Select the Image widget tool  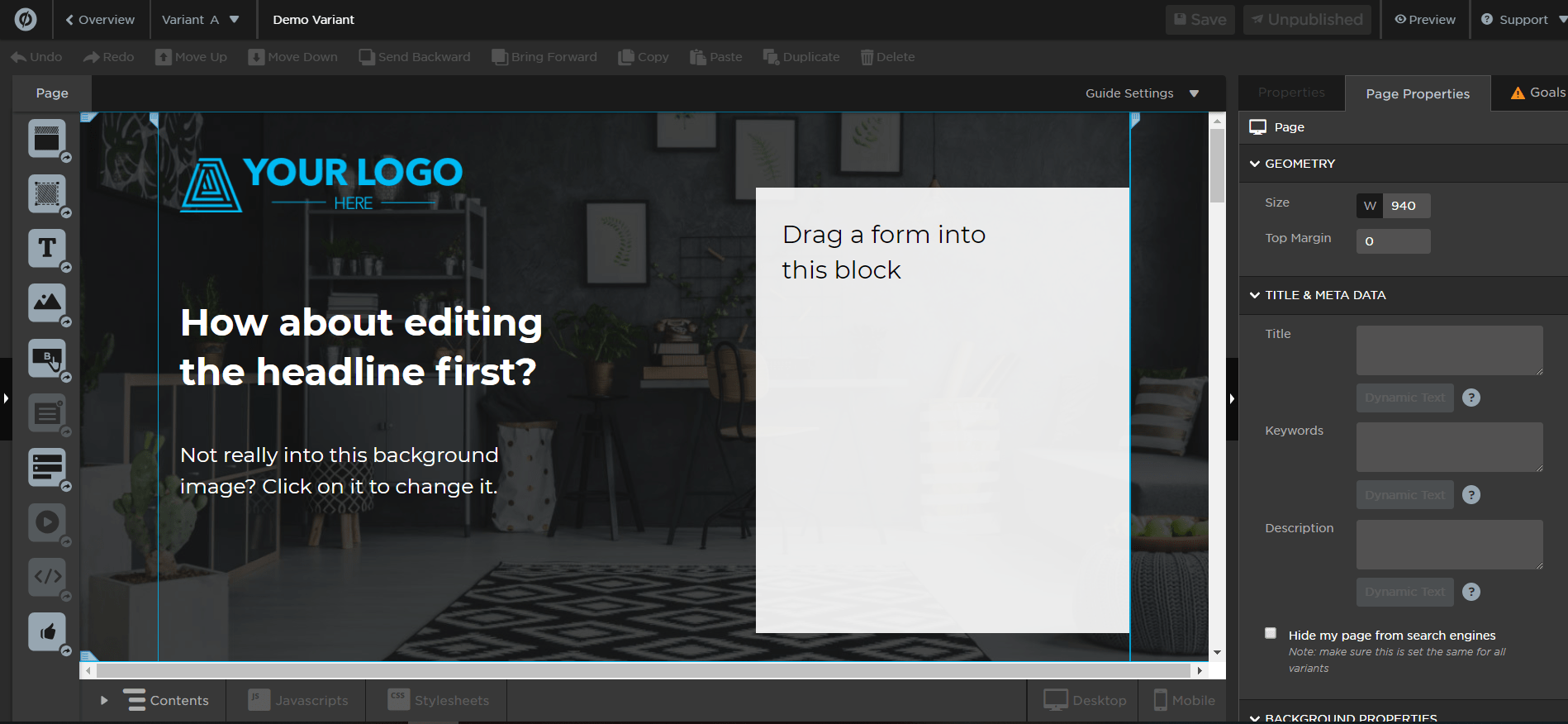coord(47,302)
